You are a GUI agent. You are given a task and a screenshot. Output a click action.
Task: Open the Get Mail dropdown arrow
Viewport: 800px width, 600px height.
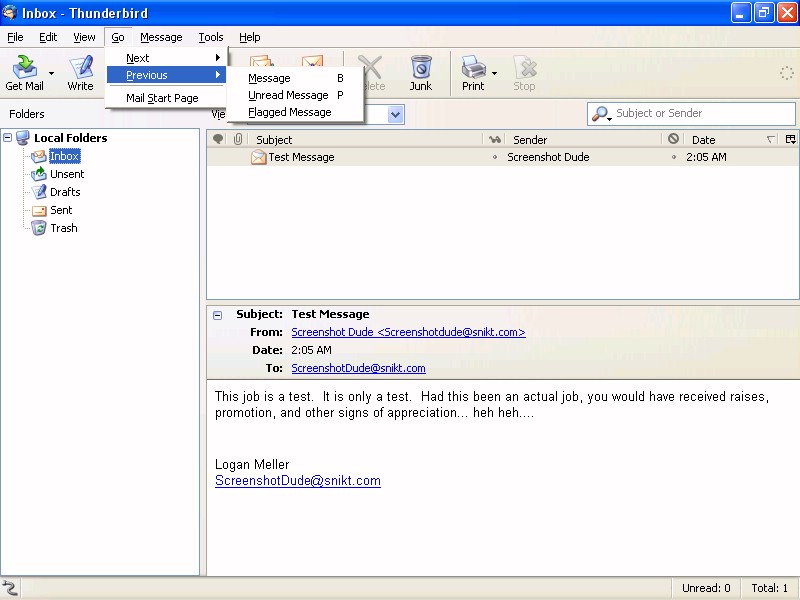(x=51, y=73)
